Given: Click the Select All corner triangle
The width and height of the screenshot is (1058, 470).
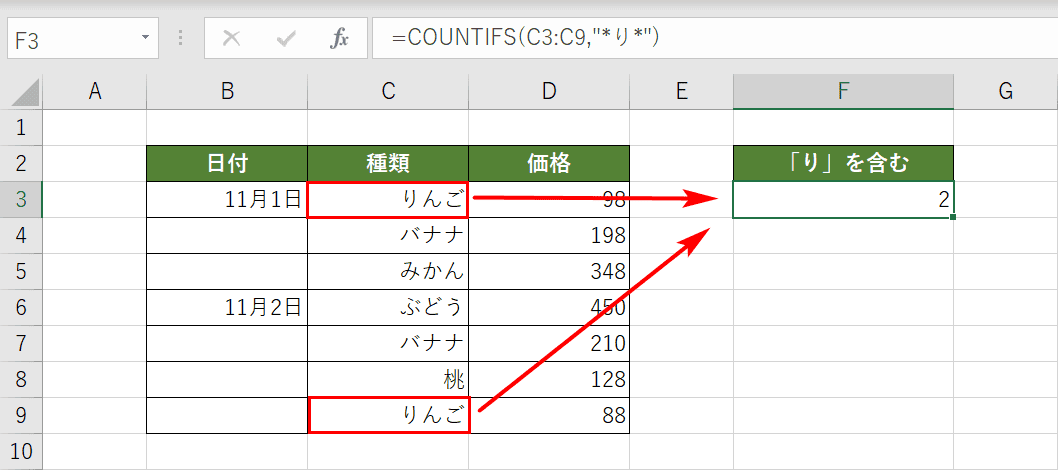Looking at the screenshot, I should [x=25, y=91].
